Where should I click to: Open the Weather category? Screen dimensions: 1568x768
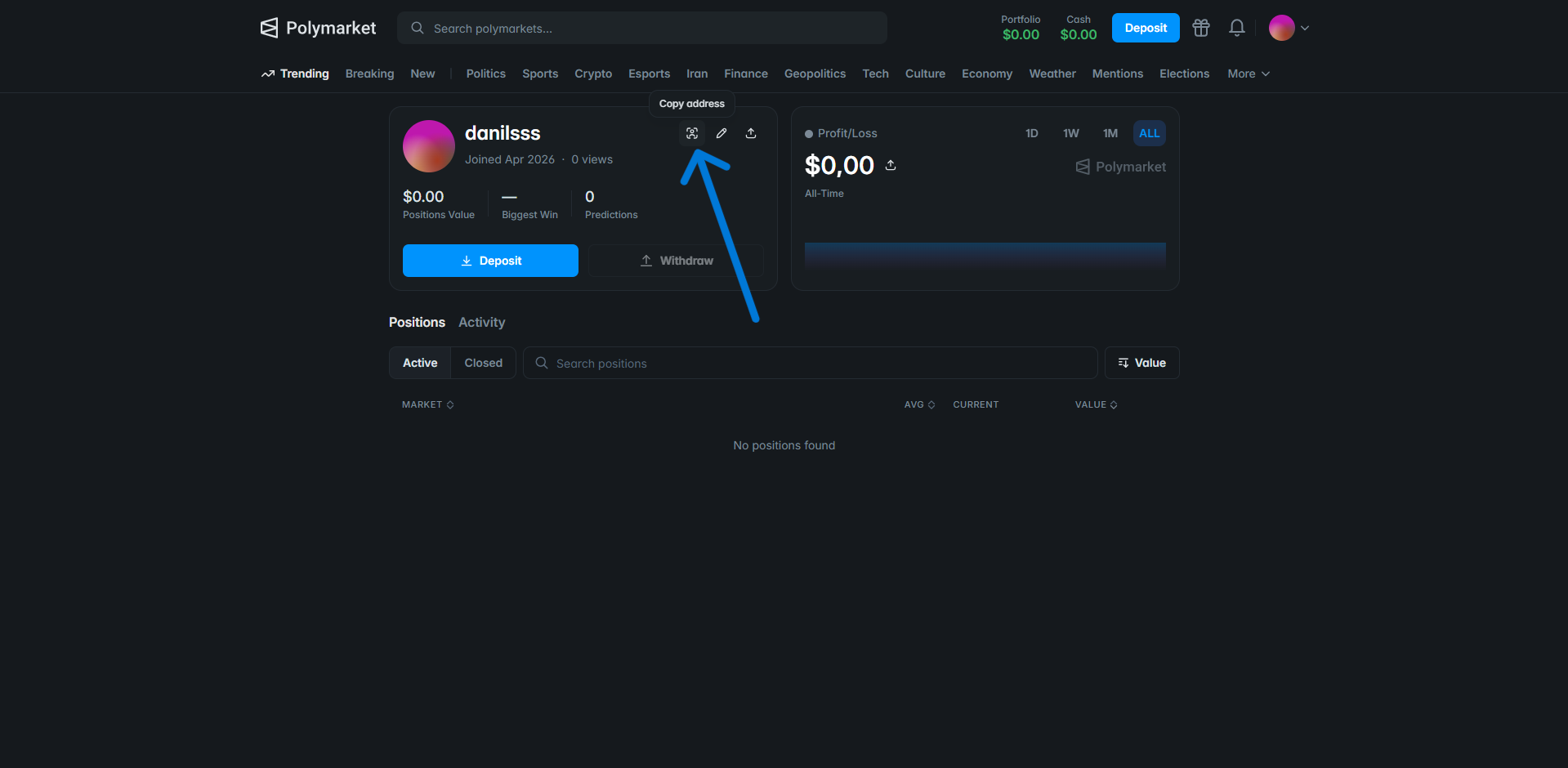click(x=1052, y=74)
